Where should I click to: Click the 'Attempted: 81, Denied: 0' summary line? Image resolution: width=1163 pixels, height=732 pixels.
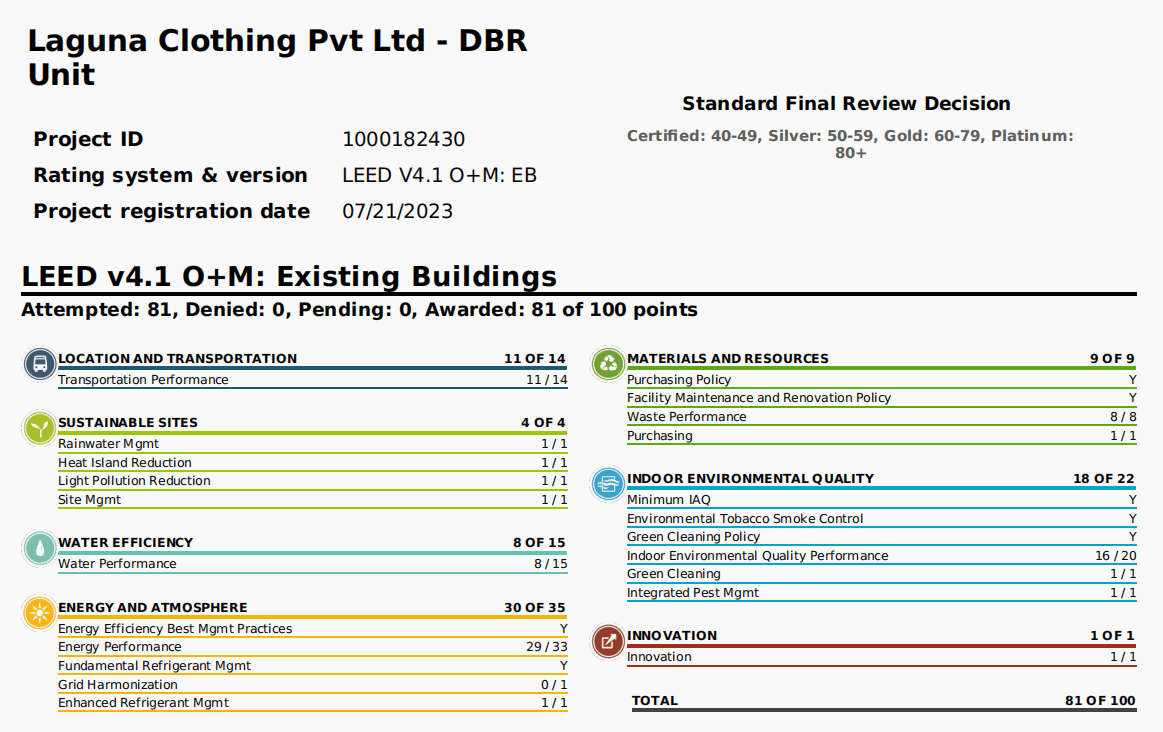[360, 310]
